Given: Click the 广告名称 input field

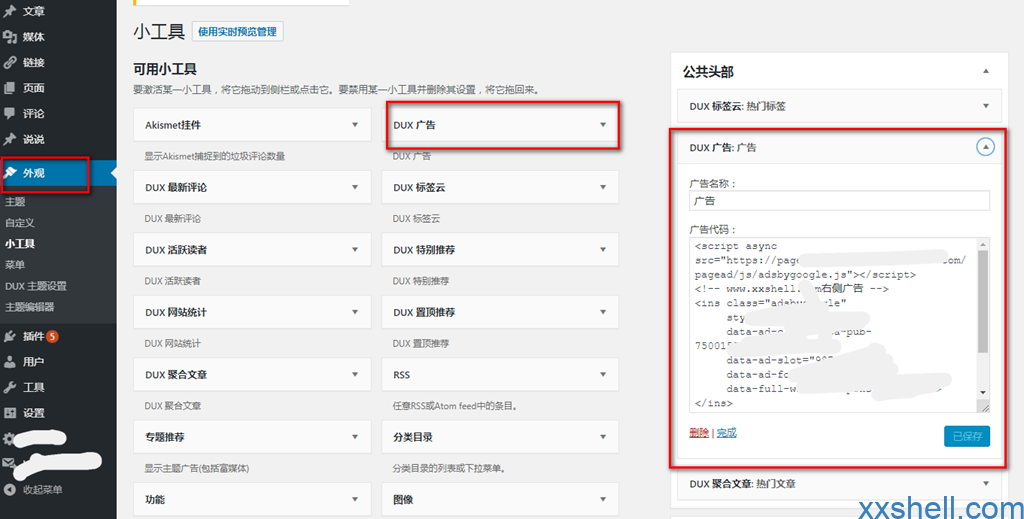Looking at the screenshot, I should tap(839, 201).
